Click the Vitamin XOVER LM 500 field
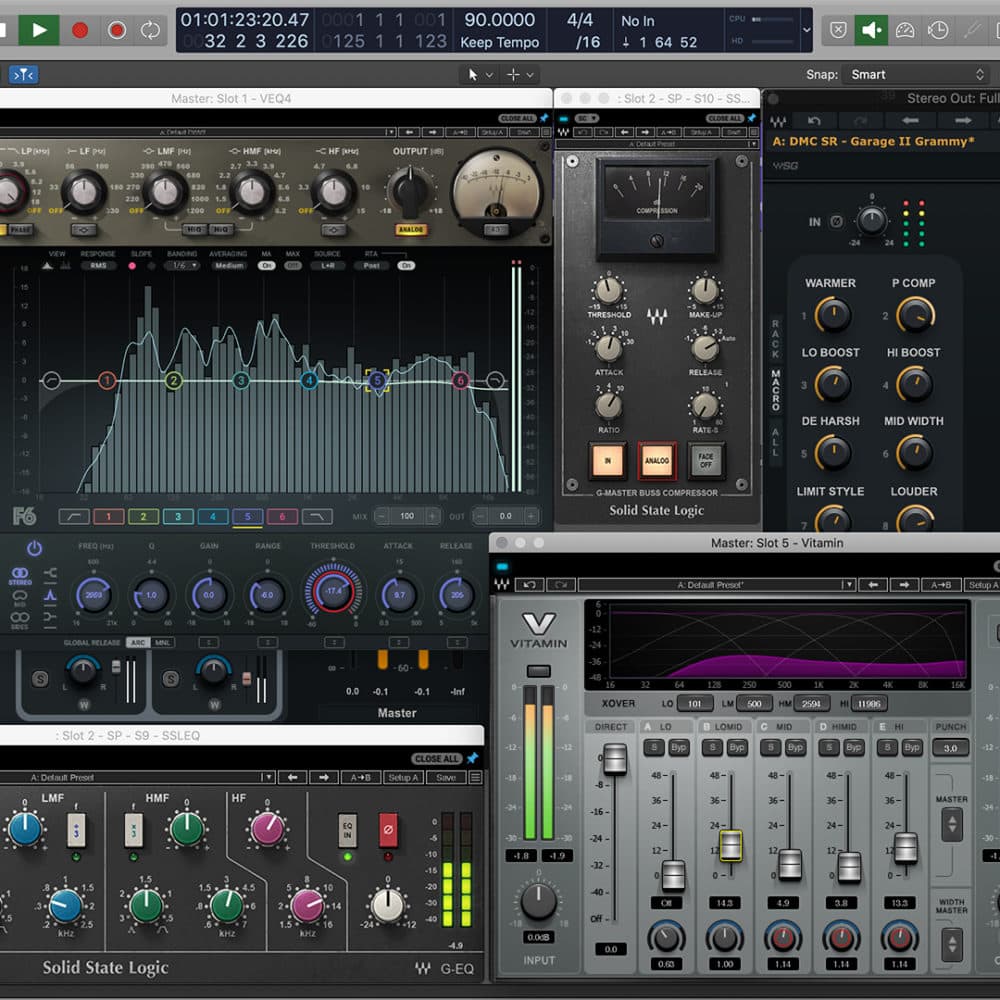This screenshot has height=1000, width=1000. (x=754, y=703)
